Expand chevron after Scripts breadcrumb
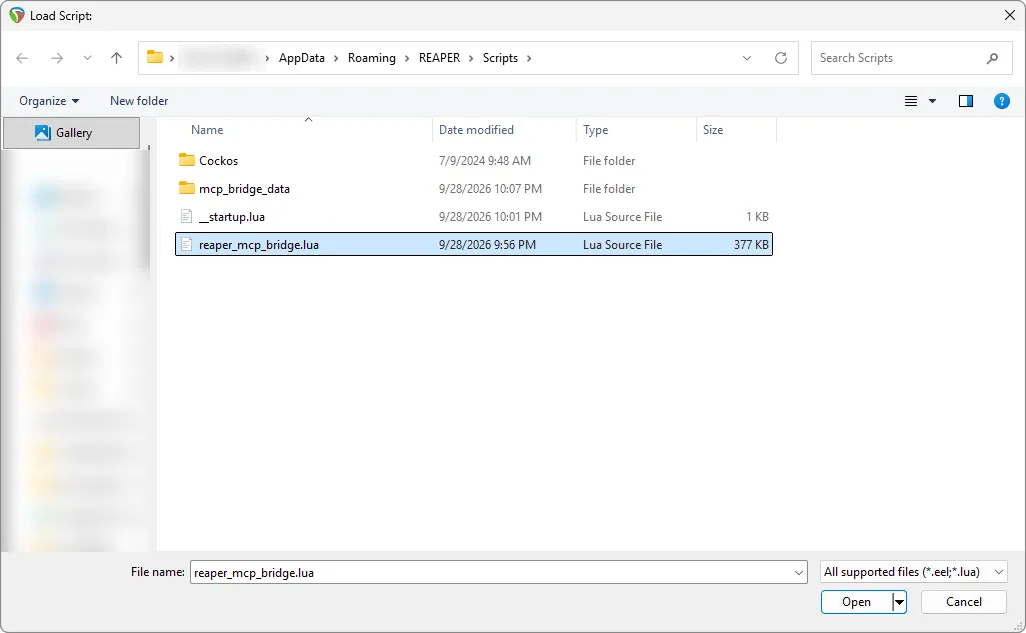The image size is (1026, 633). (x=529, y=58)
